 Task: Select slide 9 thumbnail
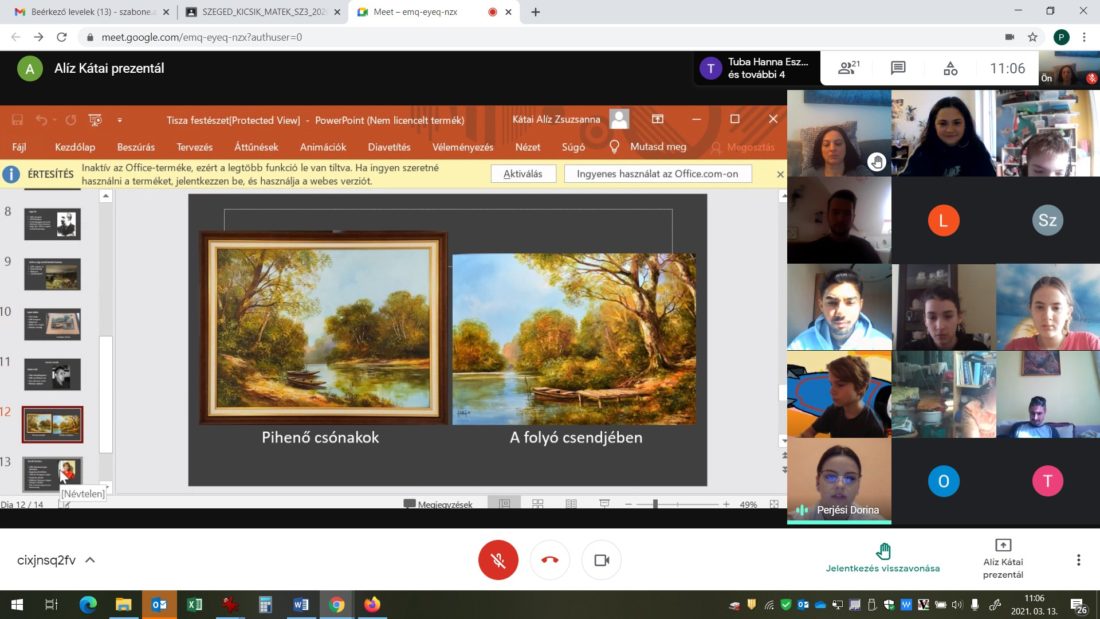point(53,274)
